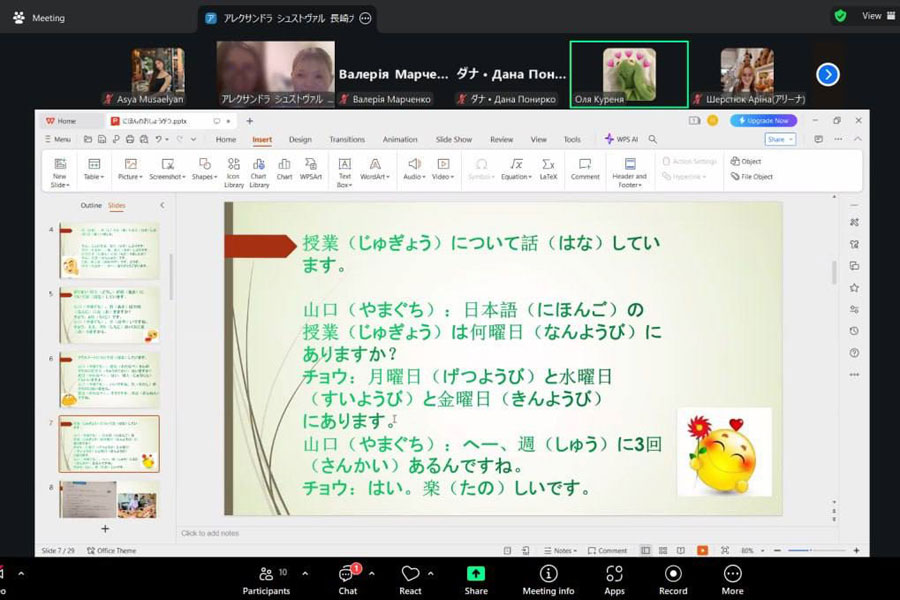Screen dimensions: 900x600
Task: Start recording with the Record button
Action: pyautogui.click(x=673, y=578)
